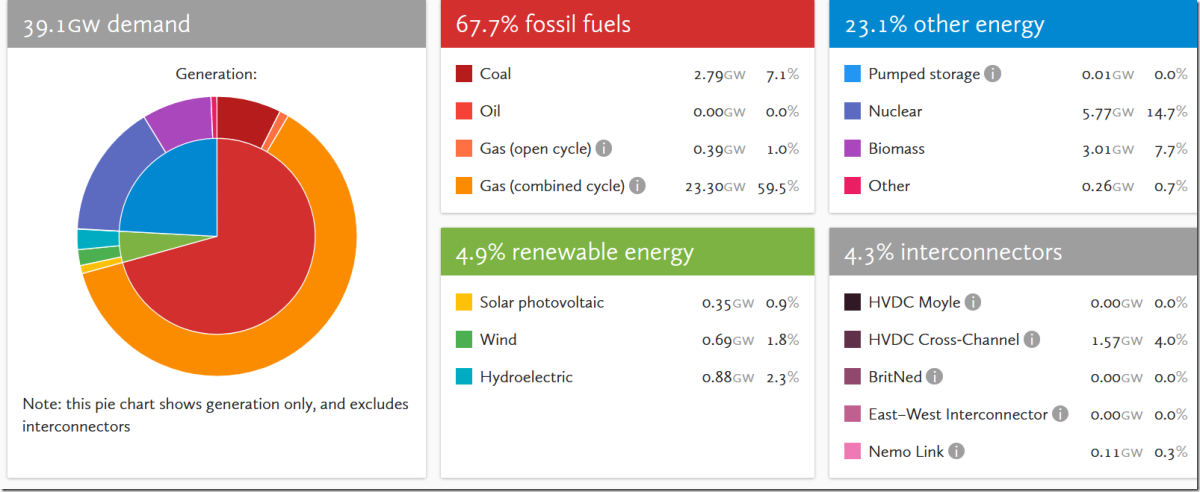Click the HVDC Moyle info icon
The image size is (1200, 492).
coord(972,302)
